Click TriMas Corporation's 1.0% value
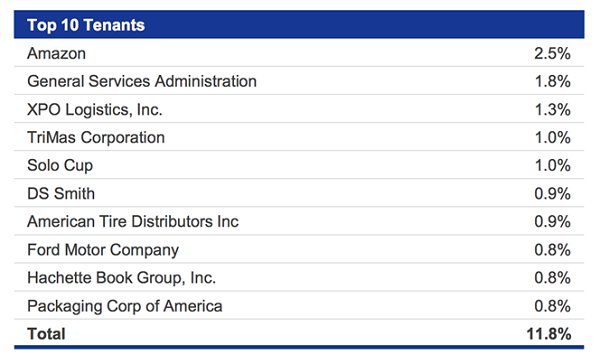Screen dimensions: 600x364 (x=552, y=138)
